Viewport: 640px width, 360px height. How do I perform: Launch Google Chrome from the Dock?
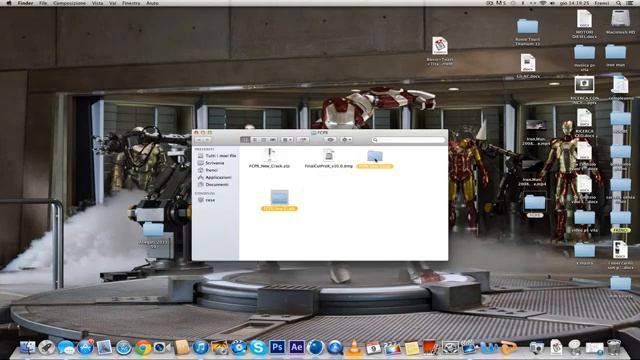coord(143,347)
